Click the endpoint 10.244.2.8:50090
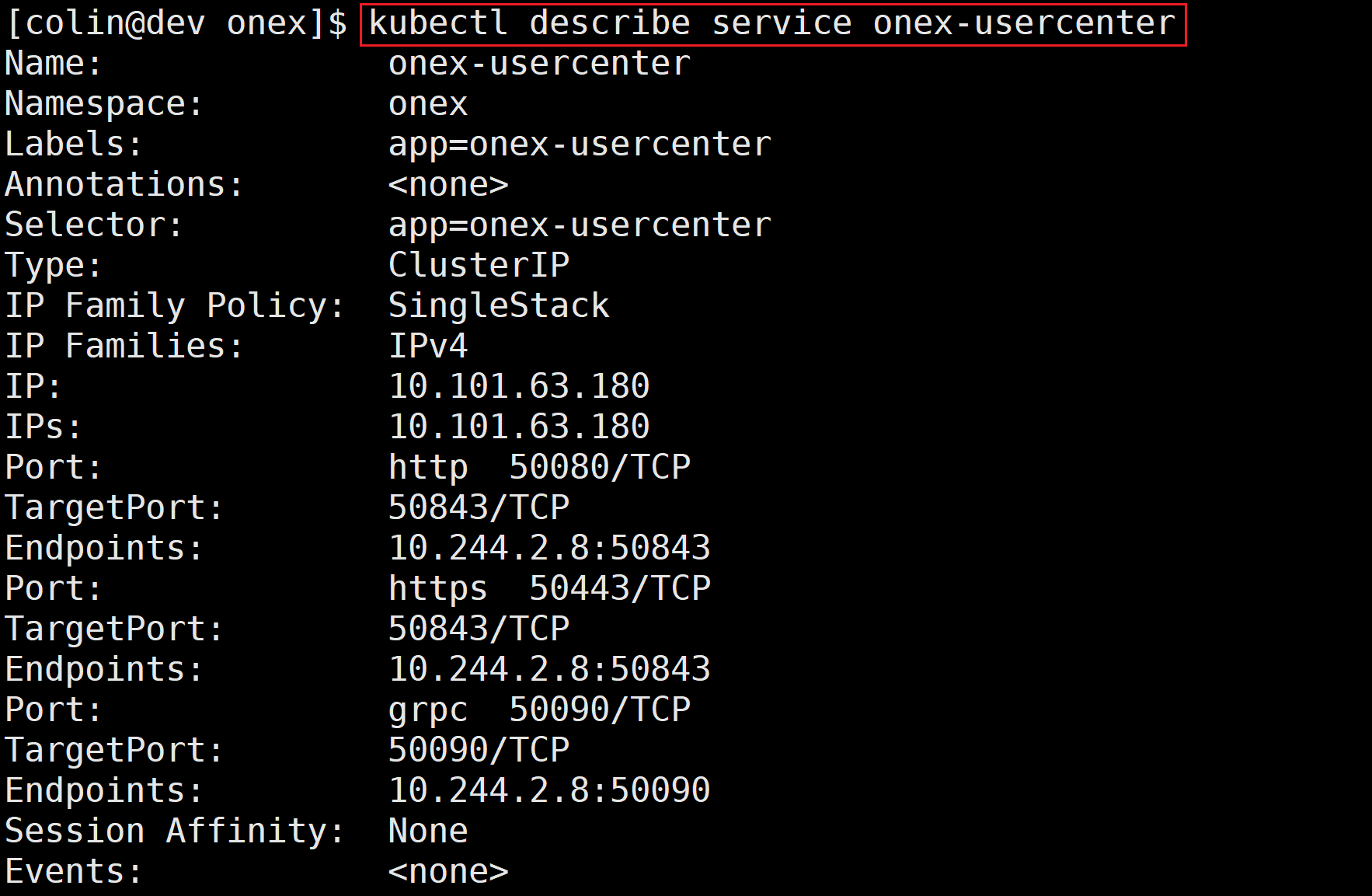1372x896 pixels. [x=549, y=791]
